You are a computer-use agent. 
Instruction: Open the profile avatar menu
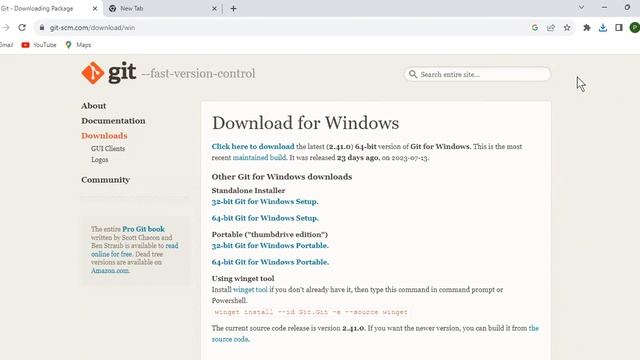pos(635,28)
